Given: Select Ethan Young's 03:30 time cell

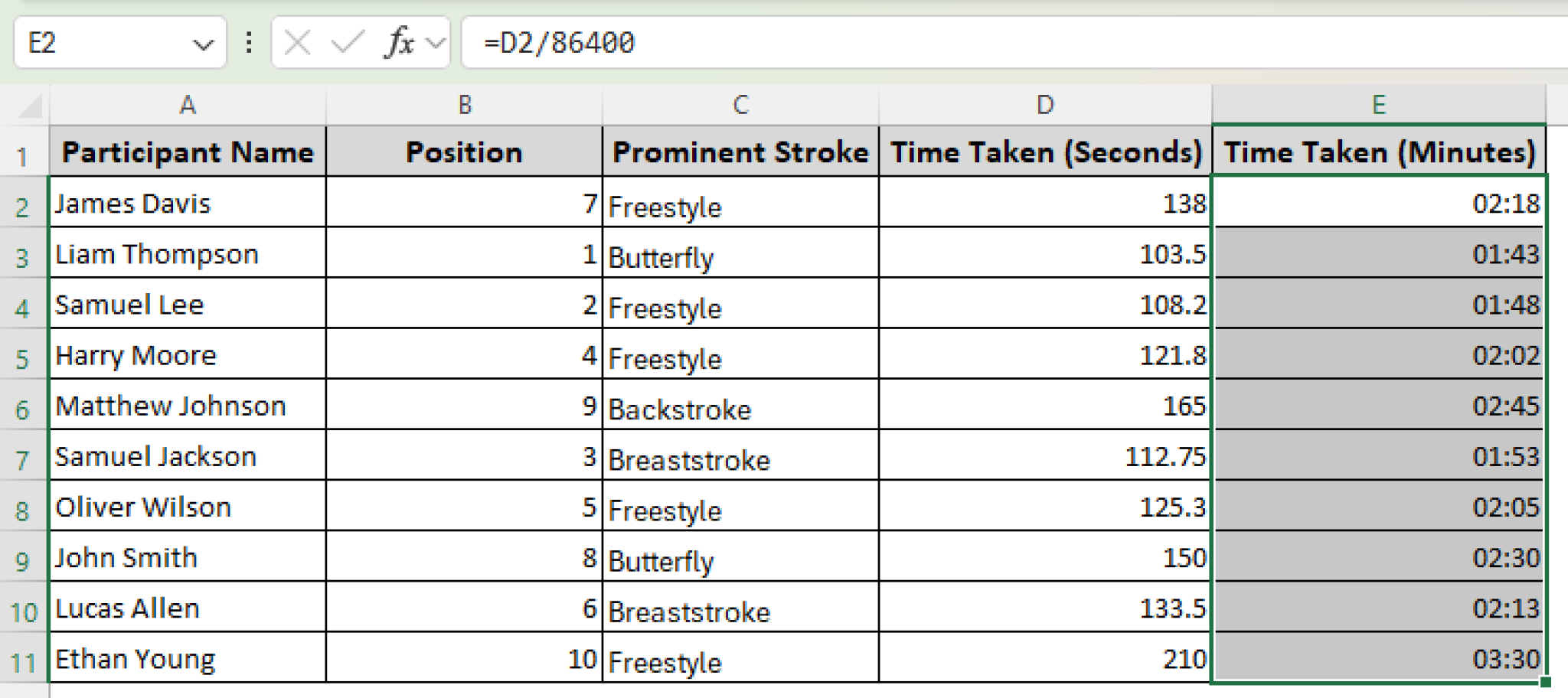Looking at the screenshot, I should click(1379, 658).
